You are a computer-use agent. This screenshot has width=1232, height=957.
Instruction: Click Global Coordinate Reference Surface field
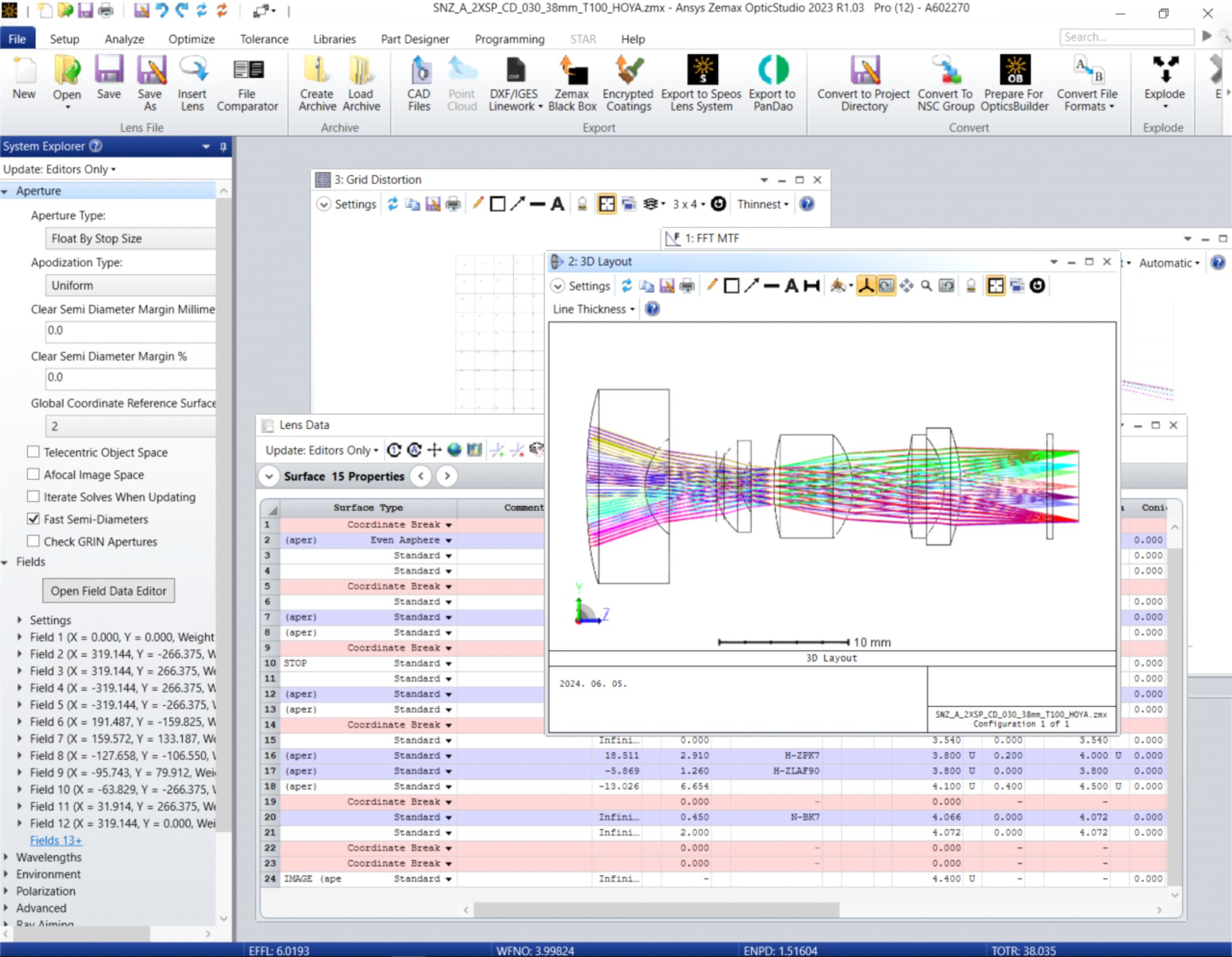pyautogui.click(x=130, y=427)
